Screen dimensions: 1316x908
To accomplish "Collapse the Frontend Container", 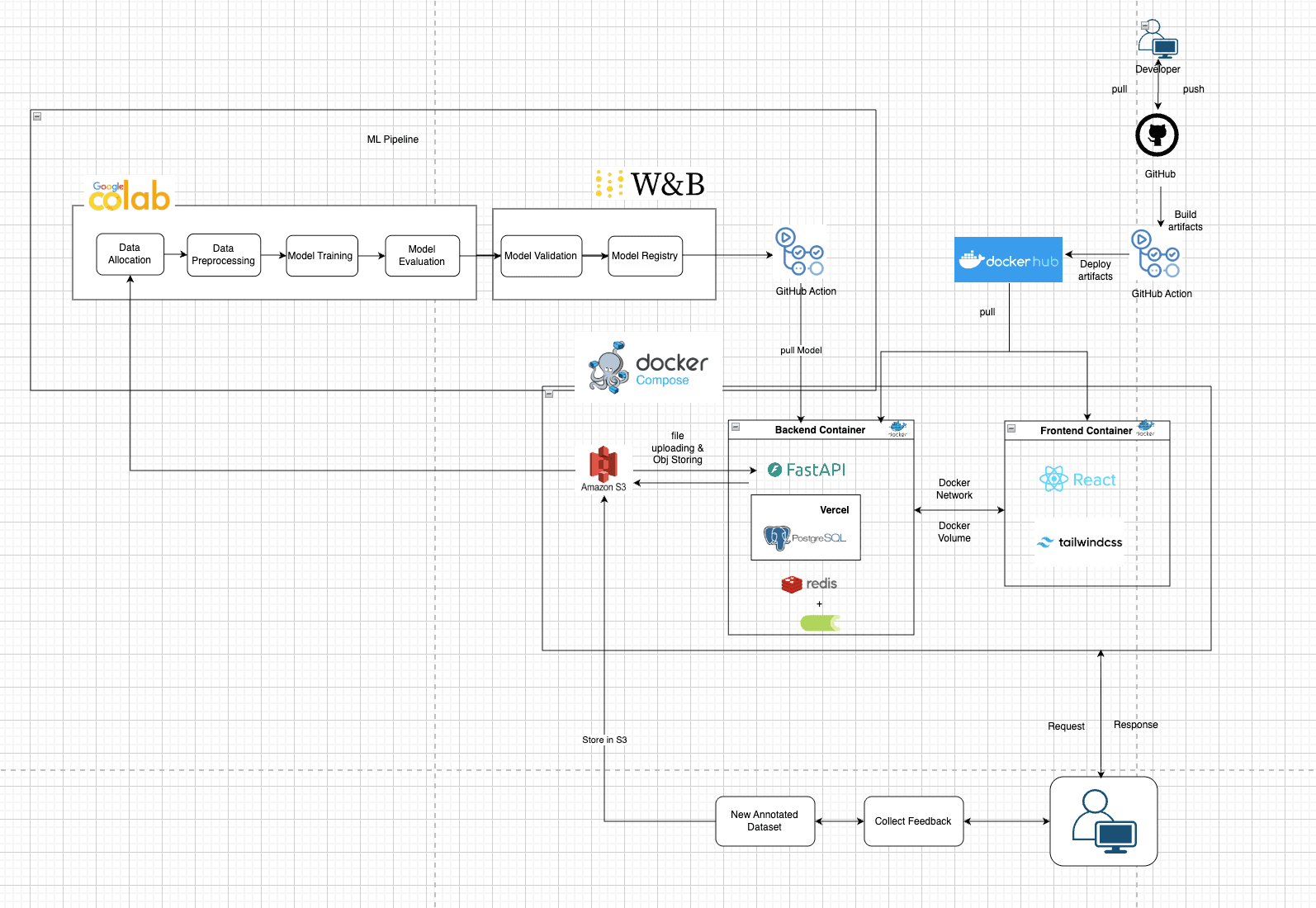I will pos(1011,428).
